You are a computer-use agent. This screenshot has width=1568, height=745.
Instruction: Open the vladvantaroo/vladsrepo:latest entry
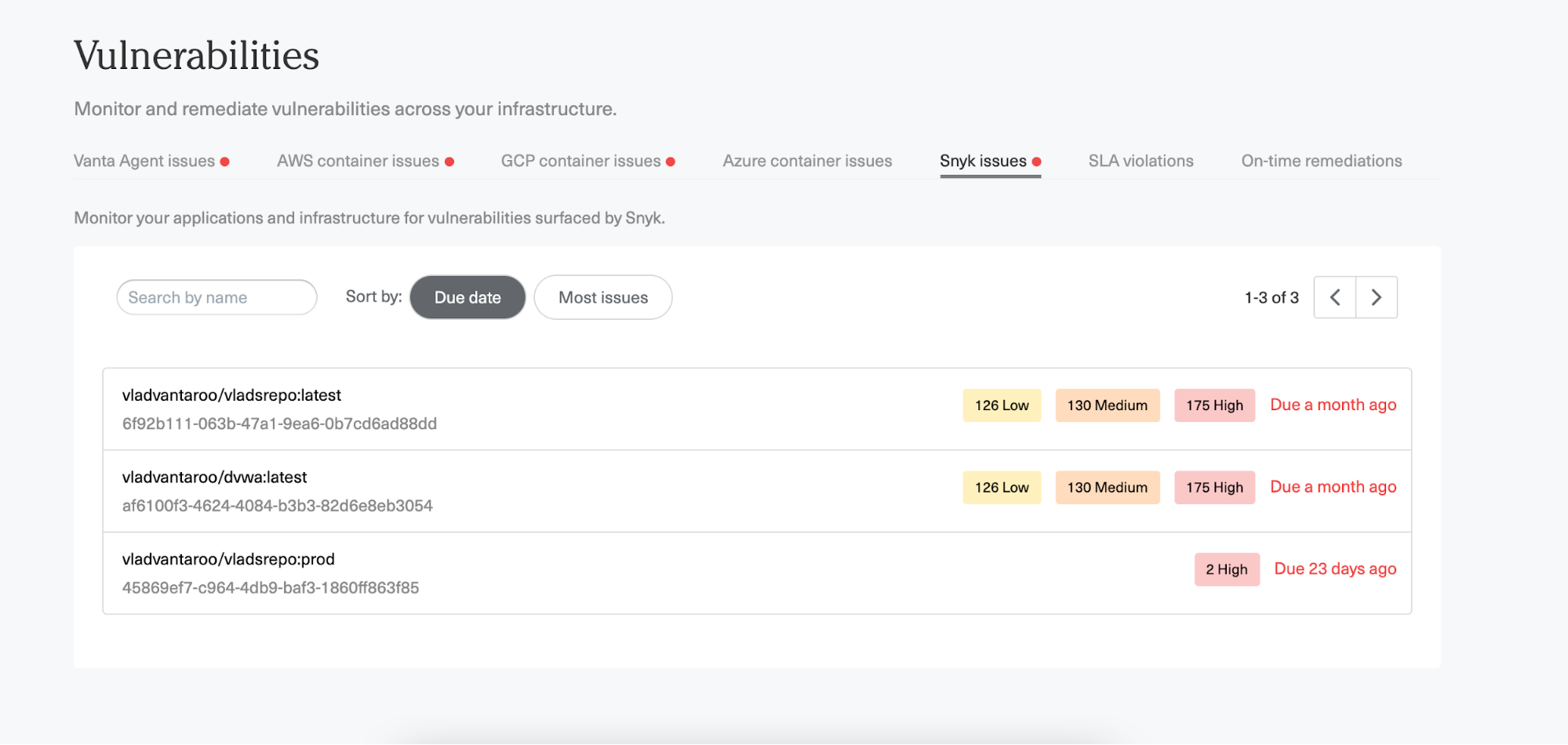pos(231,395)
